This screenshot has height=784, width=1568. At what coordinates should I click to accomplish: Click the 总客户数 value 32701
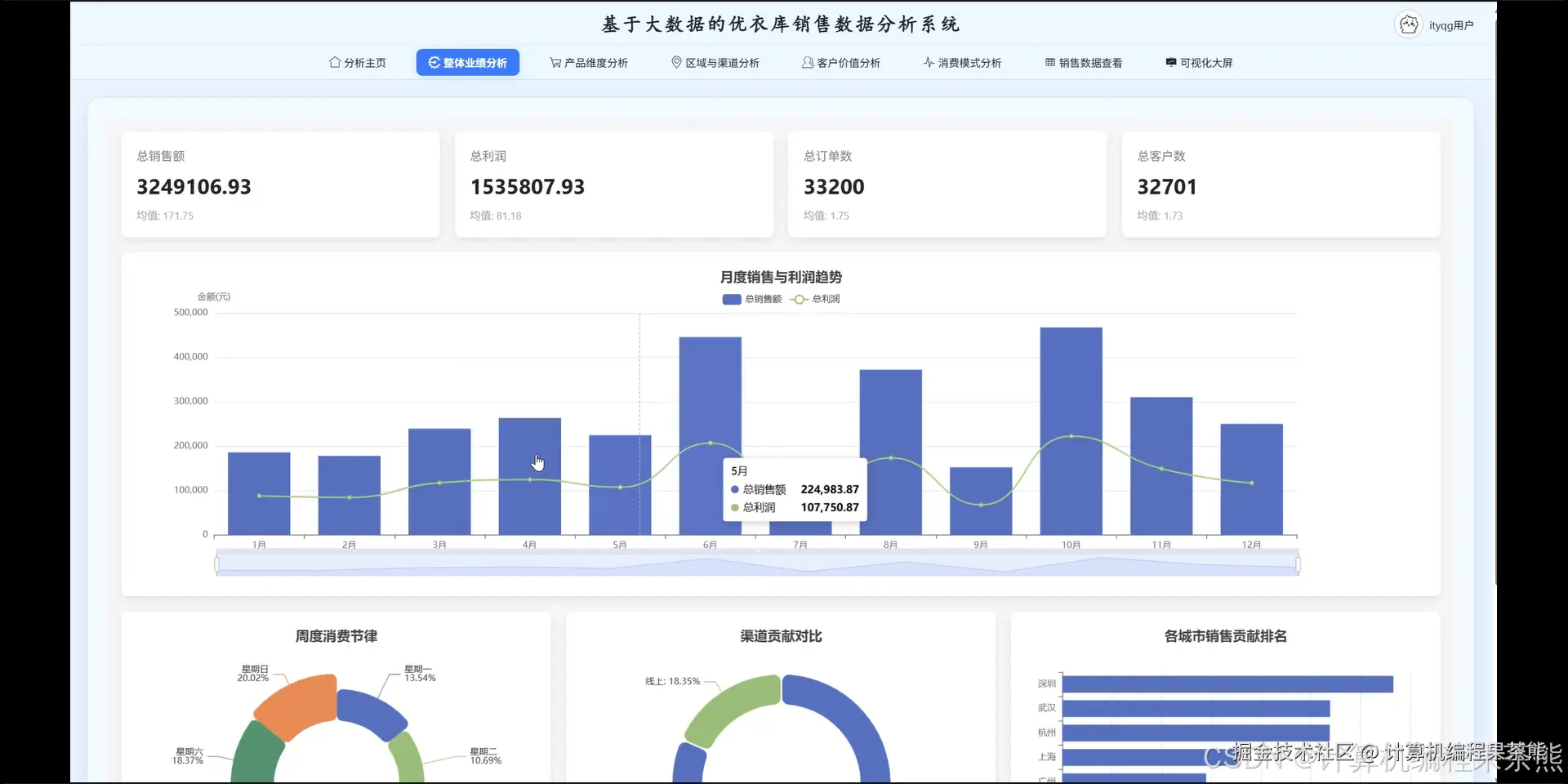[x=1167, y=187]
